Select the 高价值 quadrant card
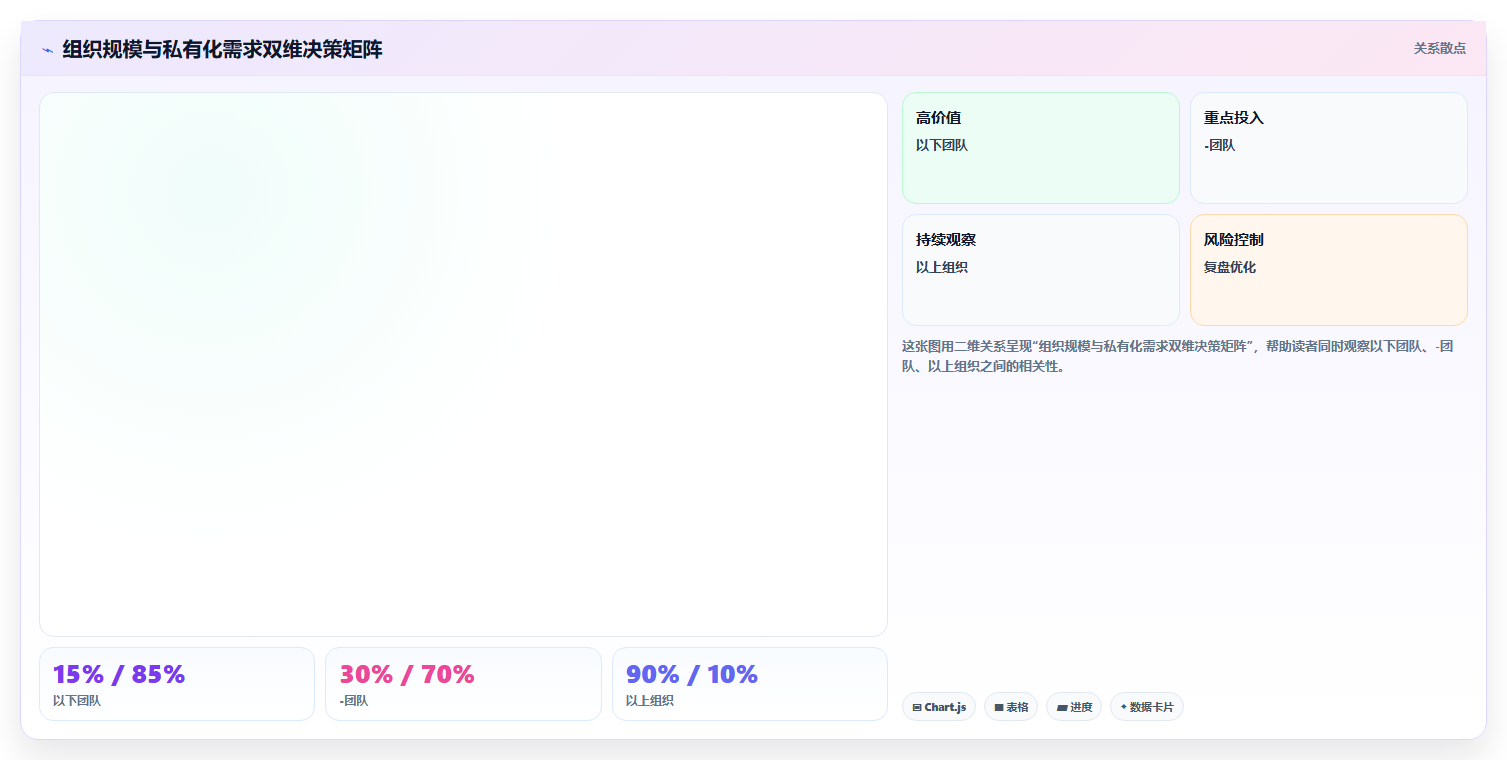This screenshot has width=1507, height=760. 1040,148
